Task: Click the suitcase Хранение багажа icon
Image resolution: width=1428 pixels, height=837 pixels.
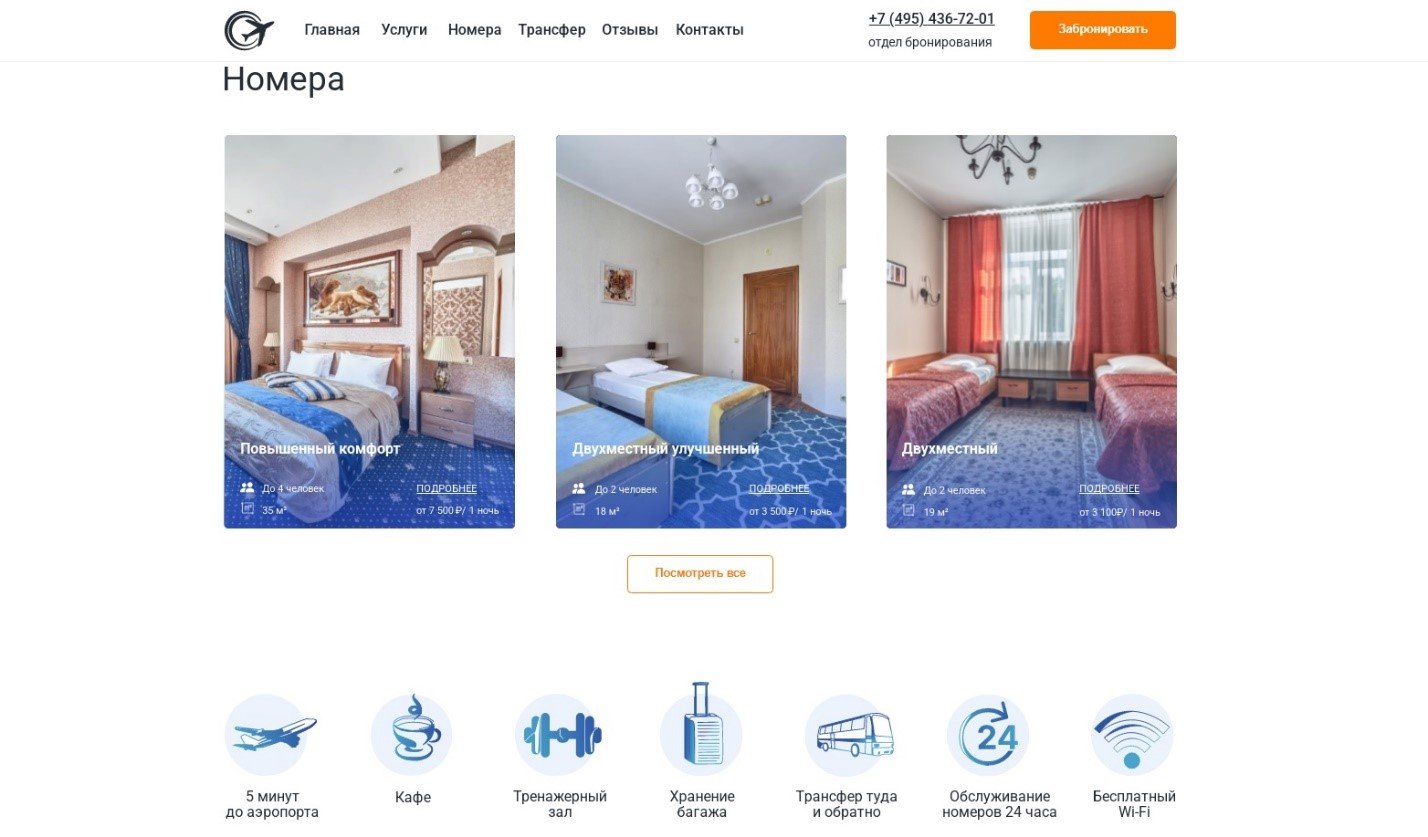Action: (701, 727)
